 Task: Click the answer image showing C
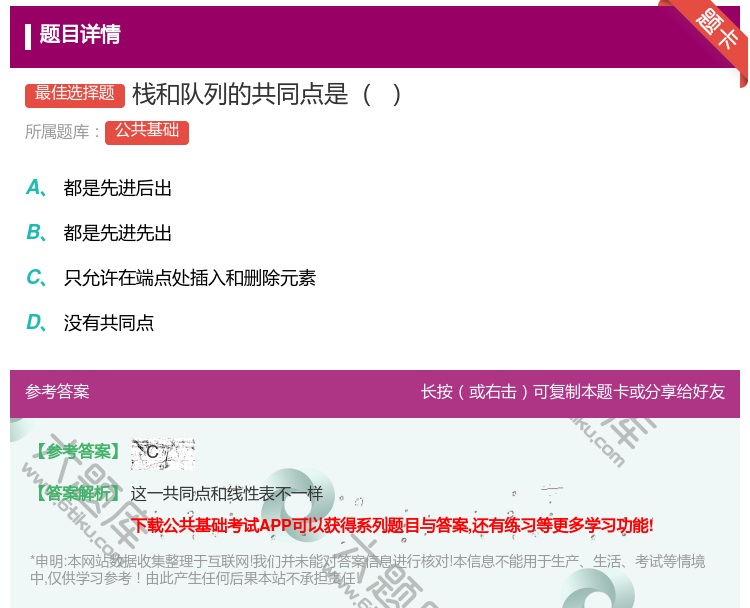(163, 453)
